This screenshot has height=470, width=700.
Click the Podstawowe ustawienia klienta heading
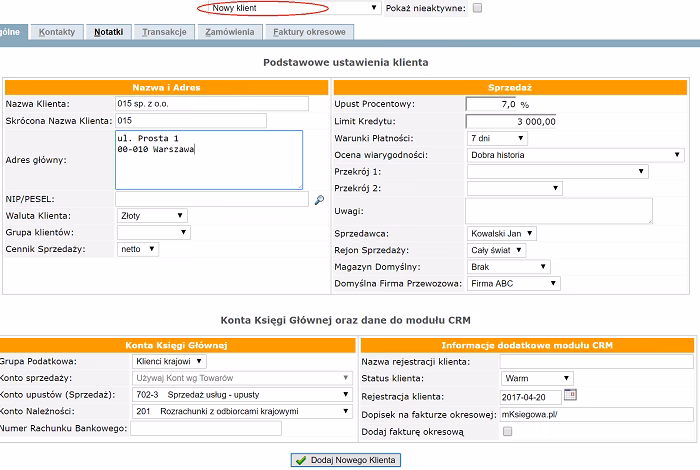pos(346,62)
